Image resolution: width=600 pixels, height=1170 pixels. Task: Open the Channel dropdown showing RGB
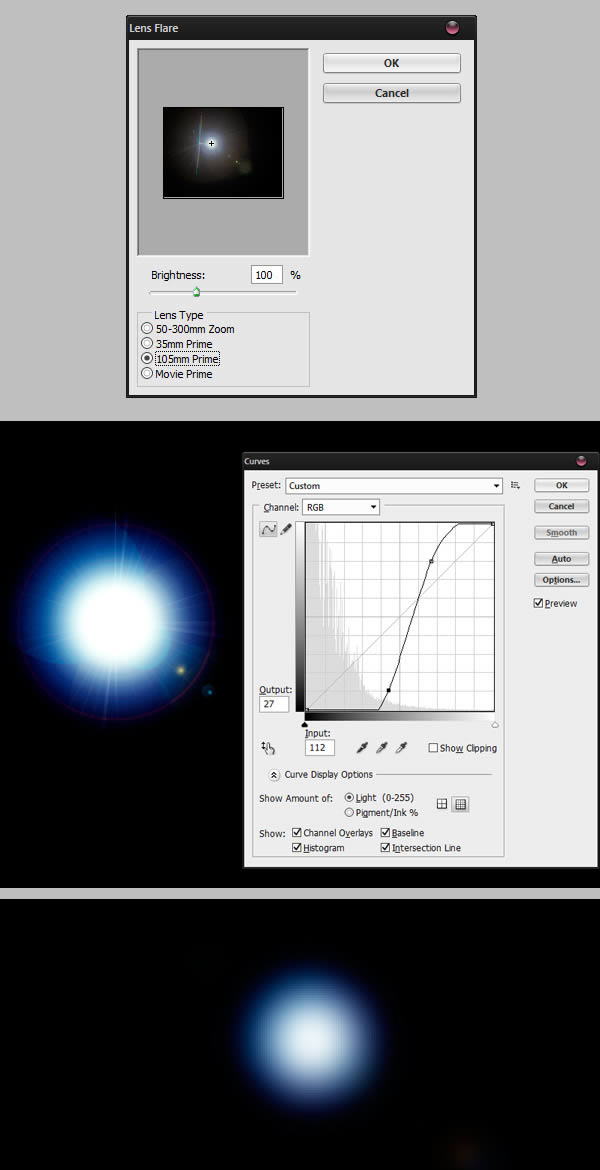(341, 507)
